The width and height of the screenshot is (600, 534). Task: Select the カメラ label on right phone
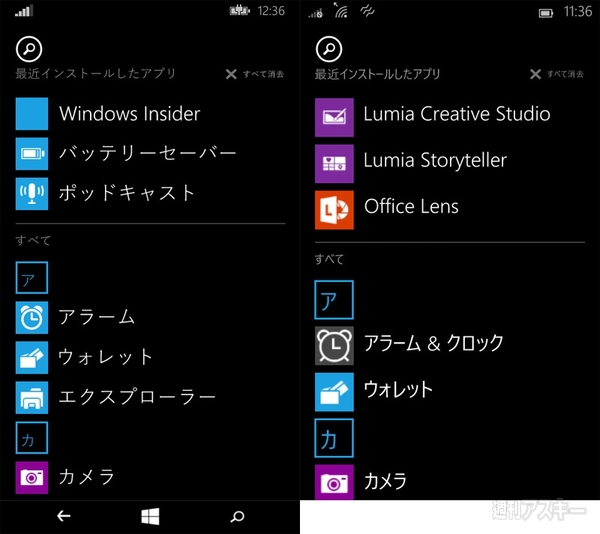[385, 481]
